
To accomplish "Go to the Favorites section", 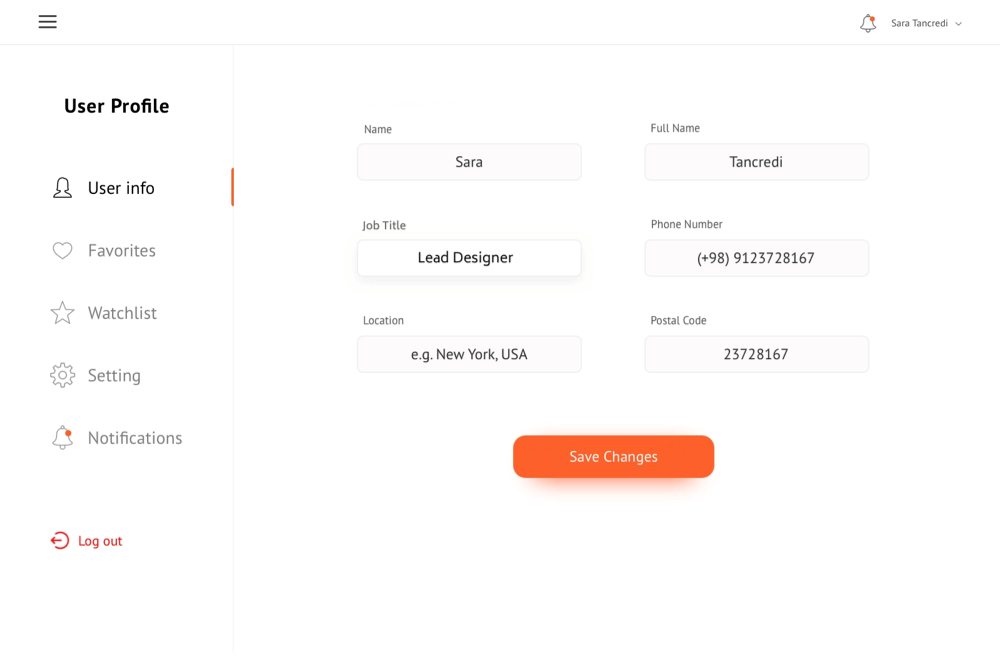I will tap(121, 251).
